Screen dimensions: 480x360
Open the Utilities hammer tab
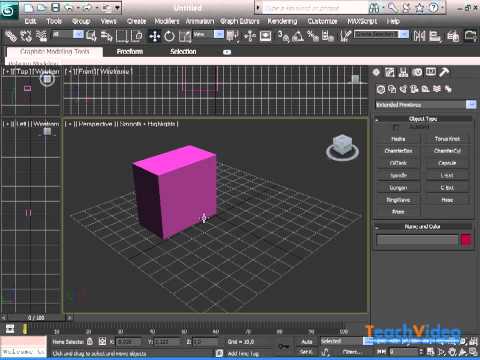444,72
